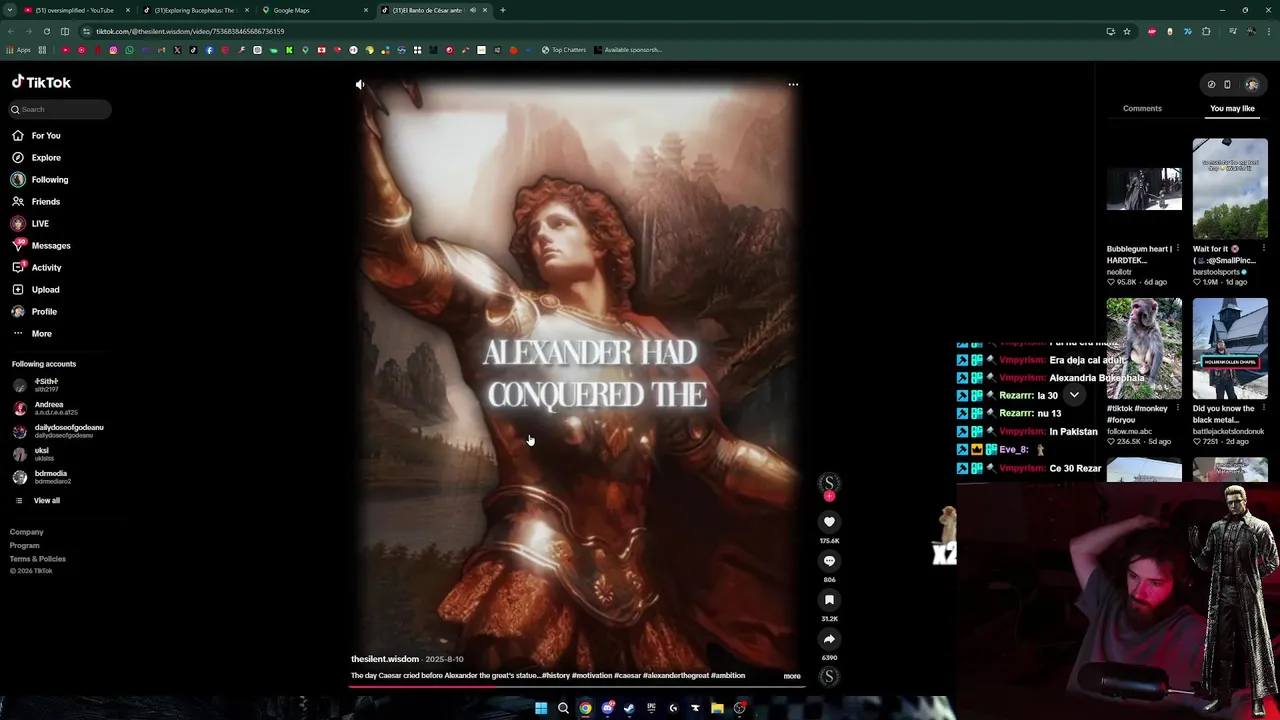The width and height of the screenshot is (1280, 720).
Task: Open thesilent.wisdom creator profile link
Action: point(385,660)
